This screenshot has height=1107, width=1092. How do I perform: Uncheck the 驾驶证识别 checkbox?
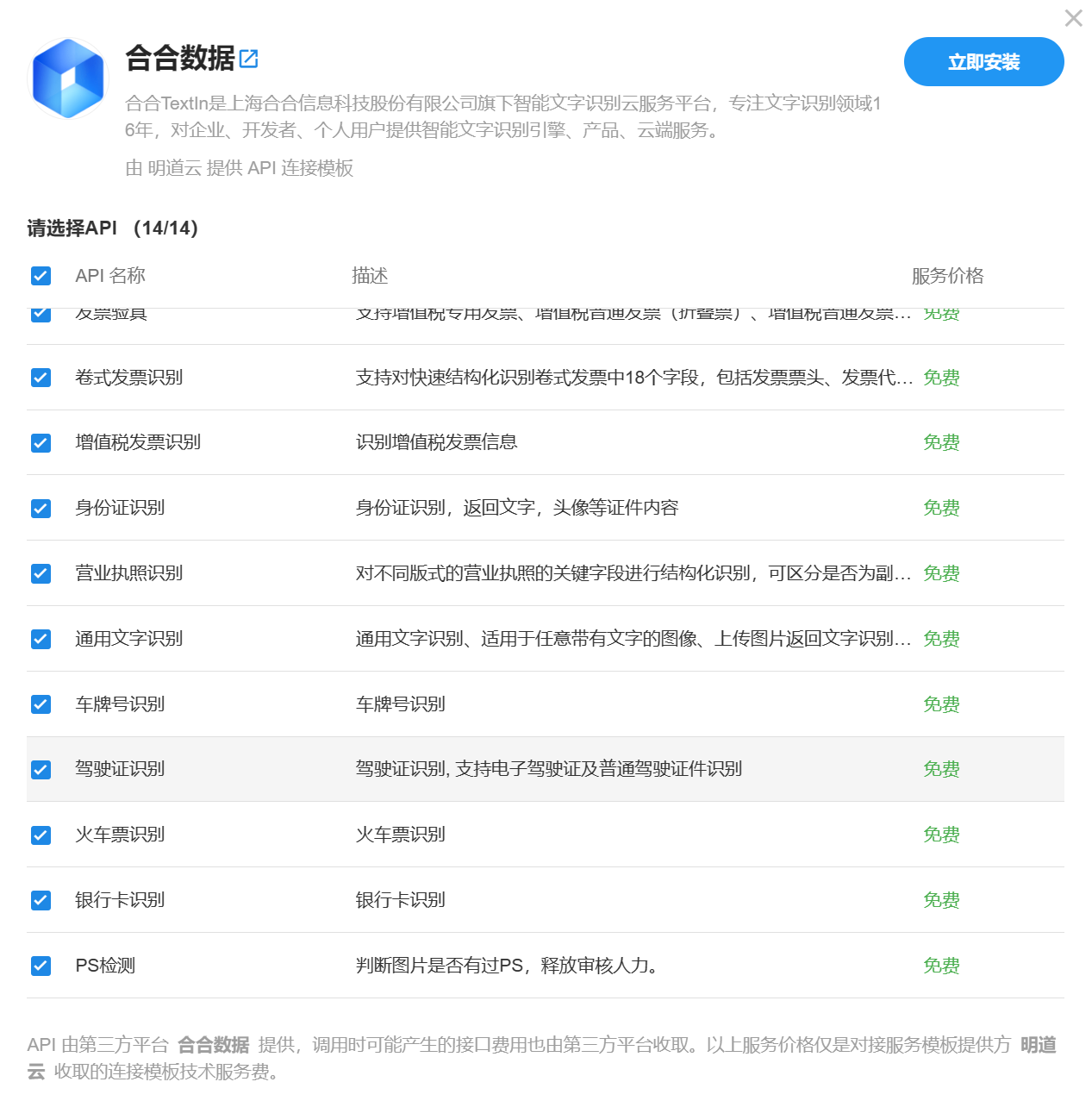coord(41,770)
